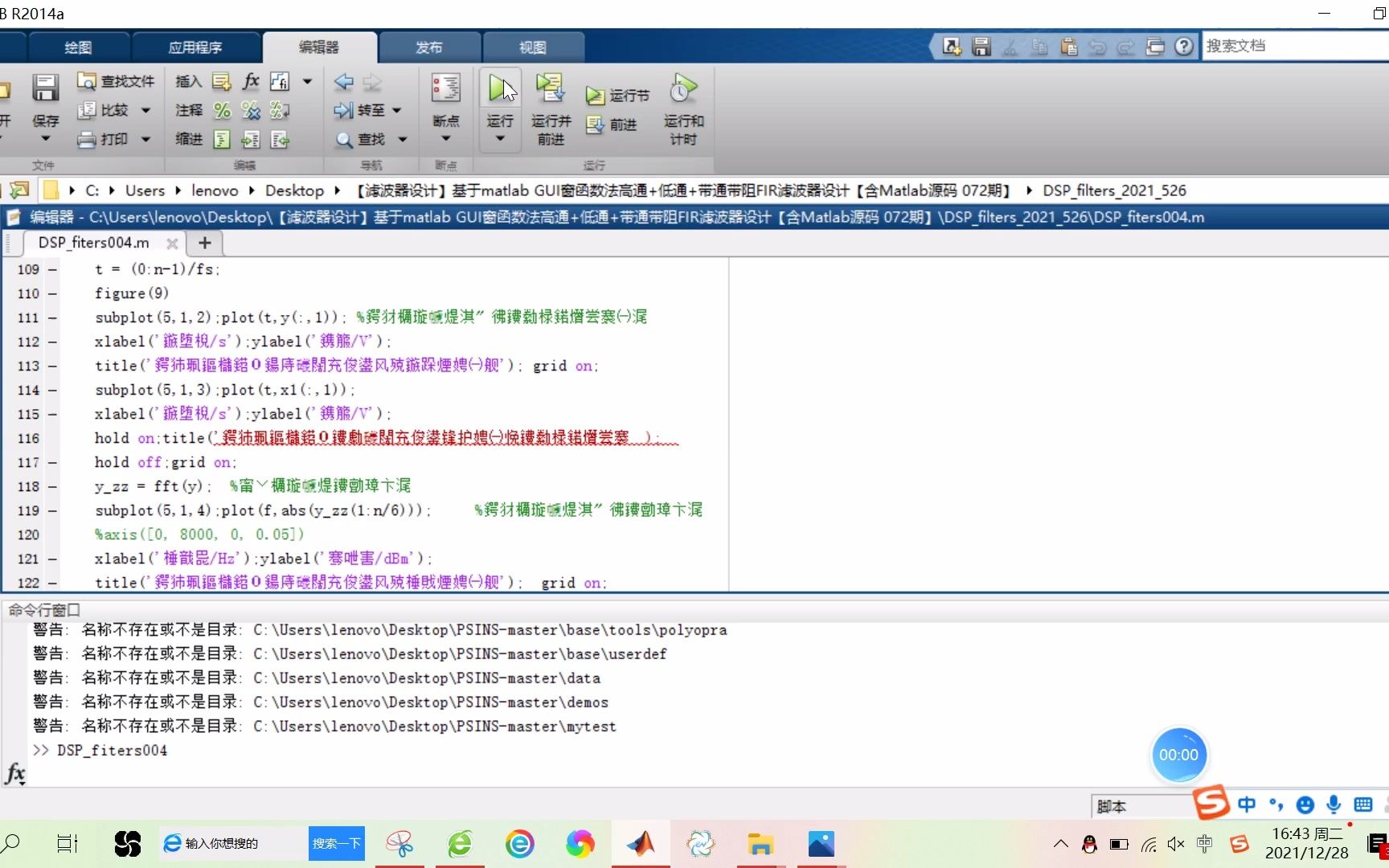The height and width of the screenshot is (868, 1389).
Task: Click the fx function browser in command window
Action: (15, 774)
